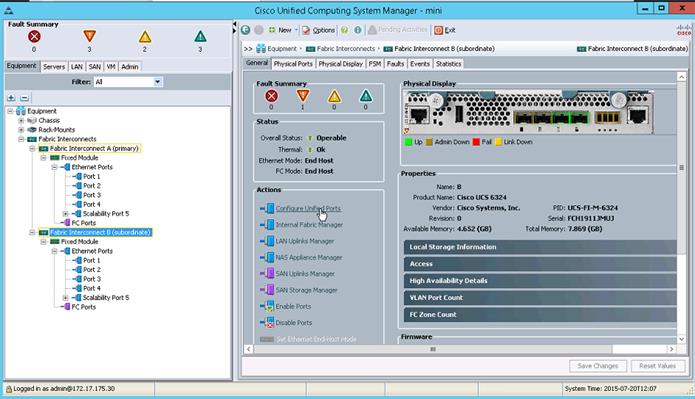Click the critical icon in General tab Fault Summary
This screenshot has width=695, height=399.
click(x=271, y=96)
